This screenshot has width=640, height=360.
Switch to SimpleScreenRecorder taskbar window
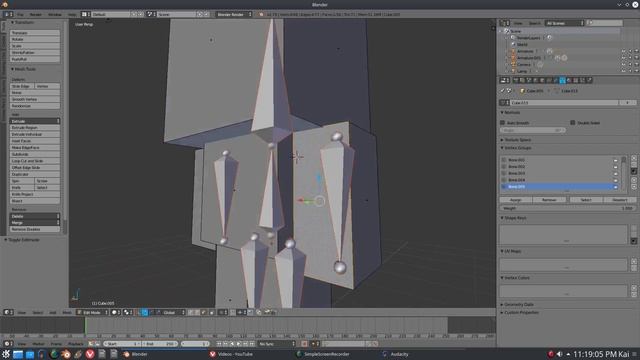pyautogui.click(x=322, y=354)
